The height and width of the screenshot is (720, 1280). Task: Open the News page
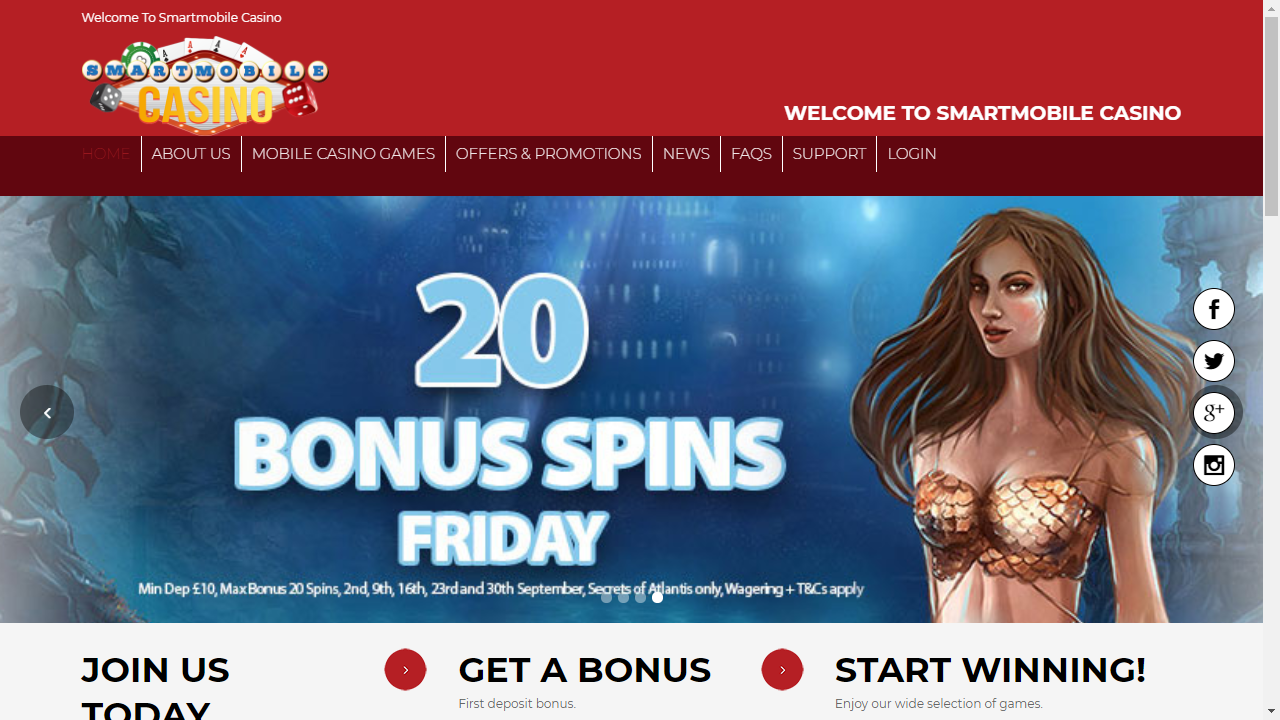click(x=686, y=154)
